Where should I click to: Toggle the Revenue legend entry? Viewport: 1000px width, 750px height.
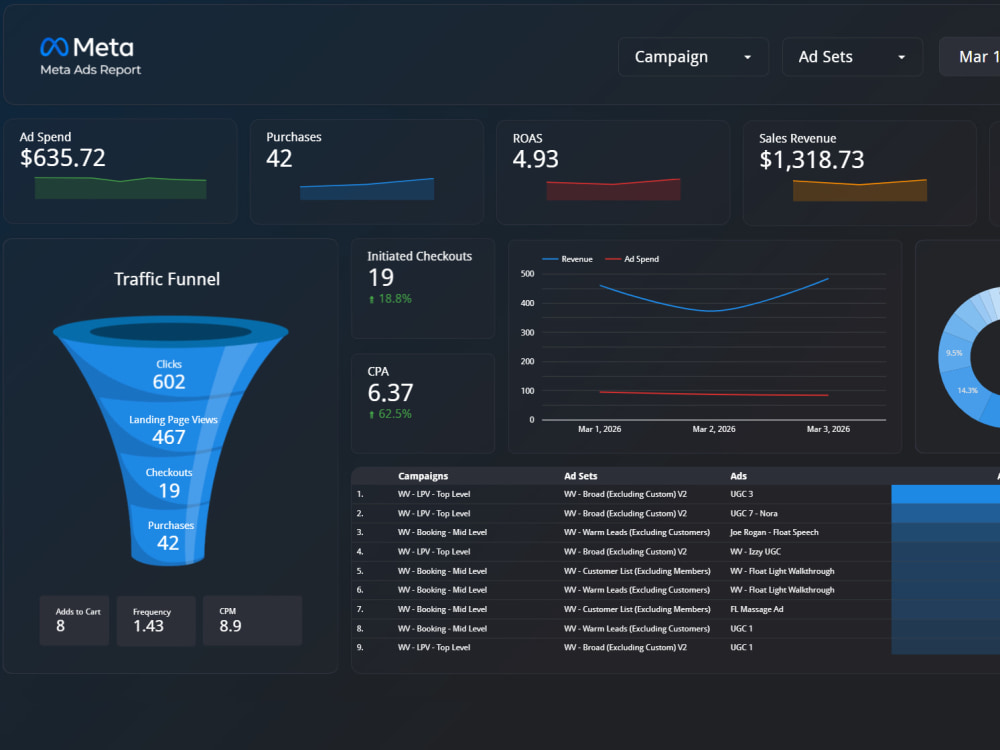(x=567, y=259)
